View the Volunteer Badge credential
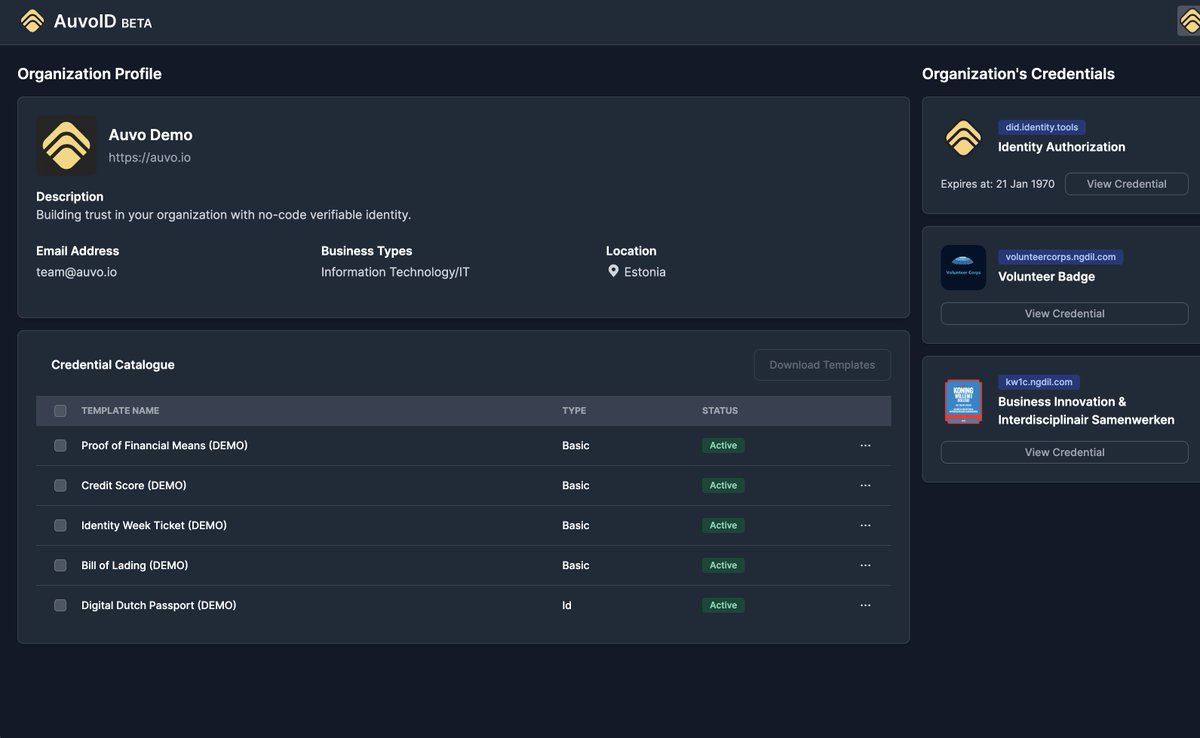 pos(1064,311)
